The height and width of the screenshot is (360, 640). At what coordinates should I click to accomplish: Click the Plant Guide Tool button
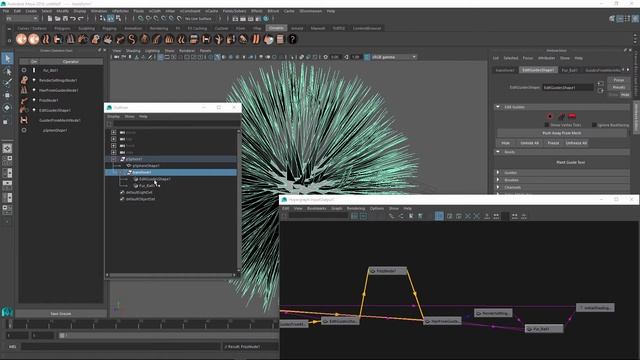(x=570, y=162)
